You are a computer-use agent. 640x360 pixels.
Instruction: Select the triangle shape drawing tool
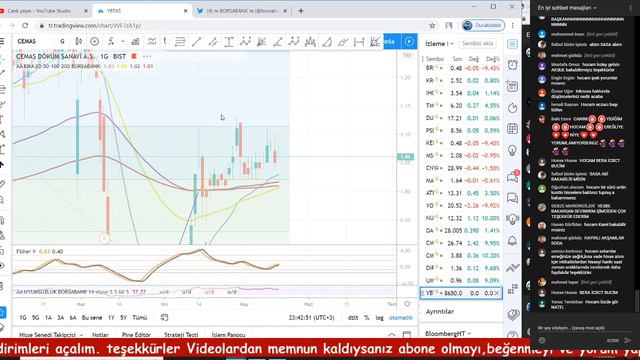coord(327,42)
